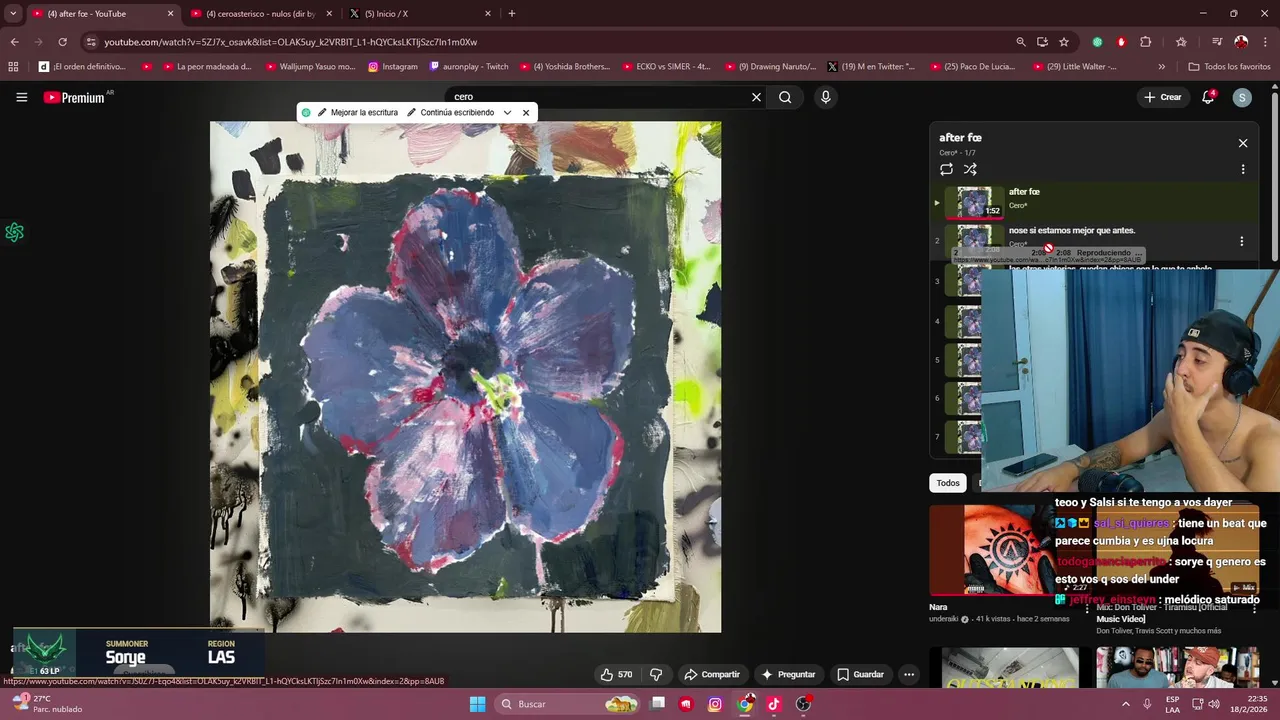
Task: Expand writing suggestions chevron
Action: pyautogui.click(x=507, y=112)
